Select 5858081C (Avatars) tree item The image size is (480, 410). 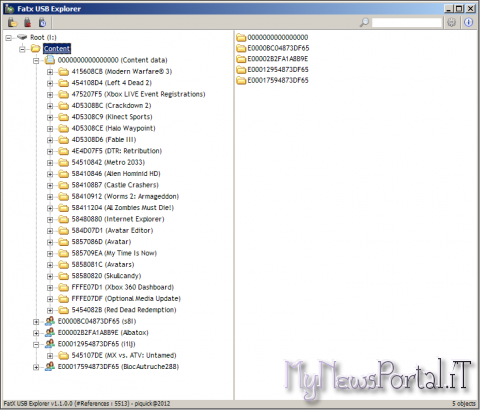(103, 264)
